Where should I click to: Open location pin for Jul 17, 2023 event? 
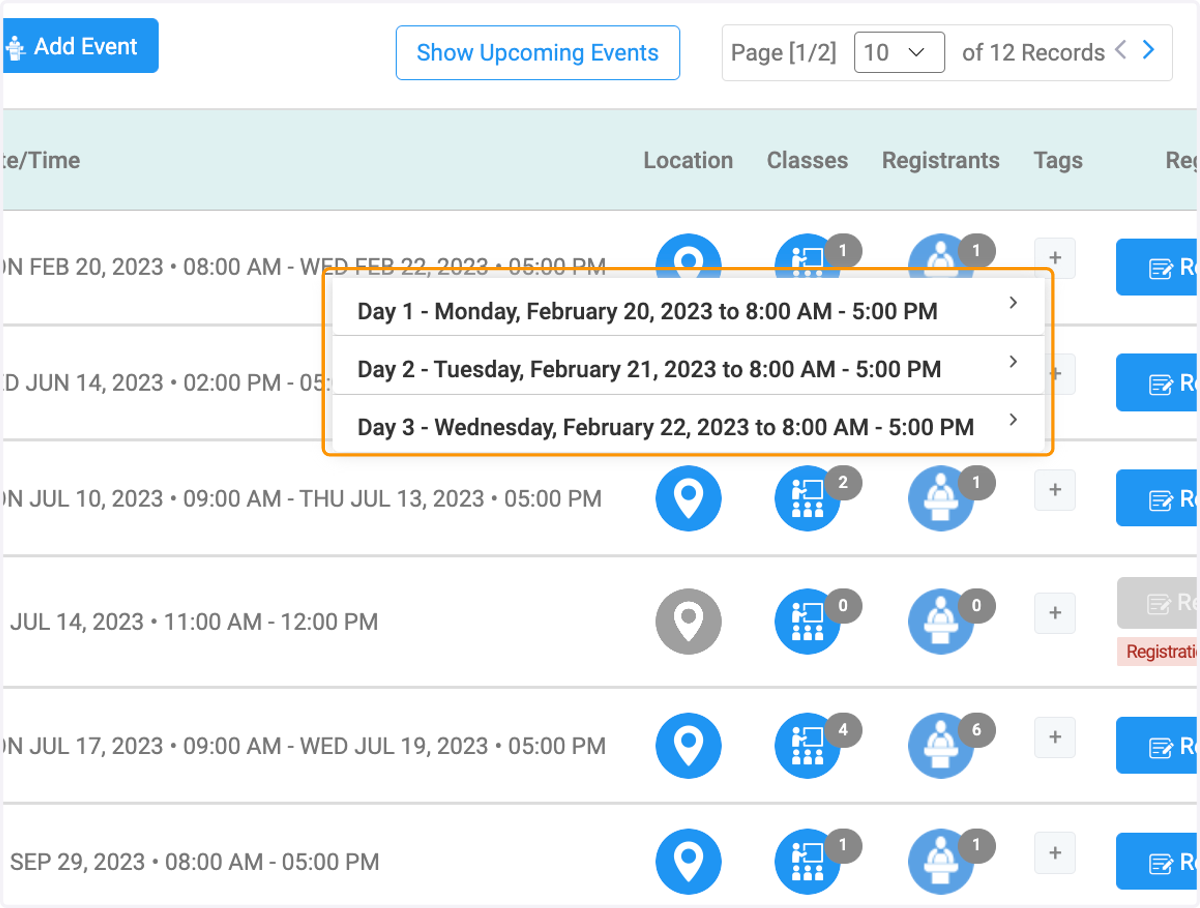pos(688,746)
